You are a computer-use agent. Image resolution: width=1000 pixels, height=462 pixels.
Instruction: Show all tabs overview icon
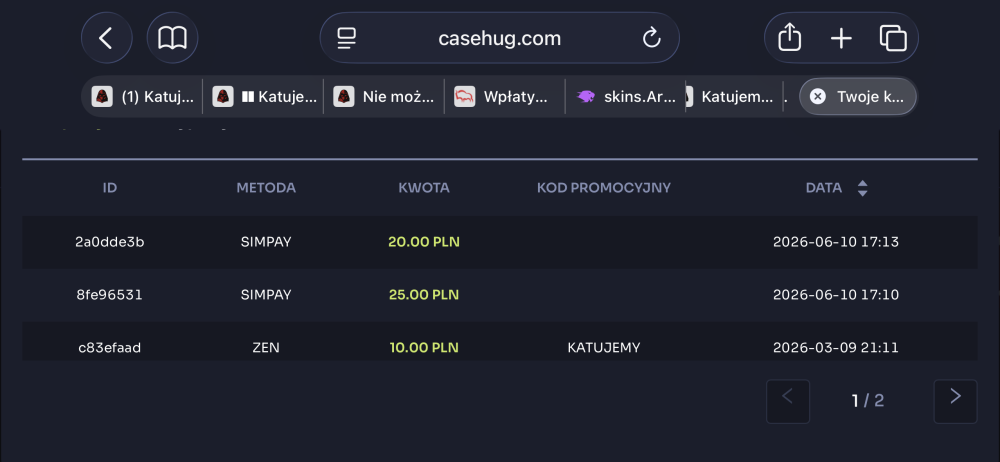point(893,38)
